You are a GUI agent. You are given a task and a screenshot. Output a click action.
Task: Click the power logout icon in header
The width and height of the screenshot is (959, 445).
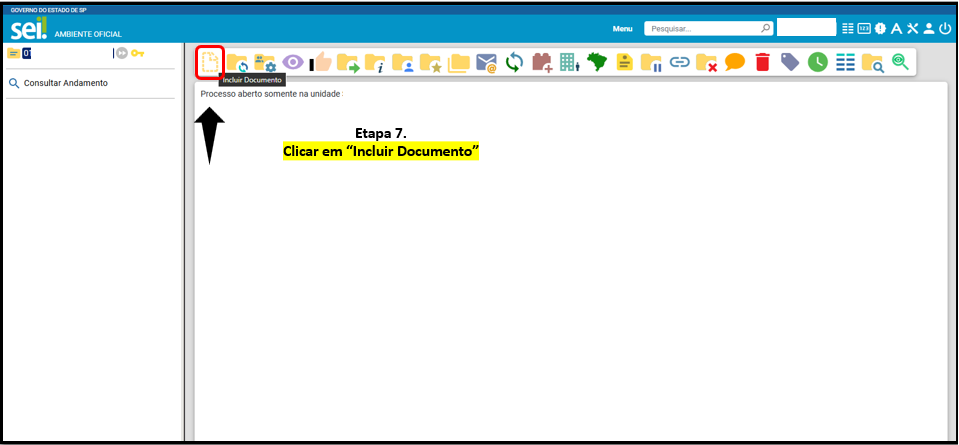pos(945,28)
